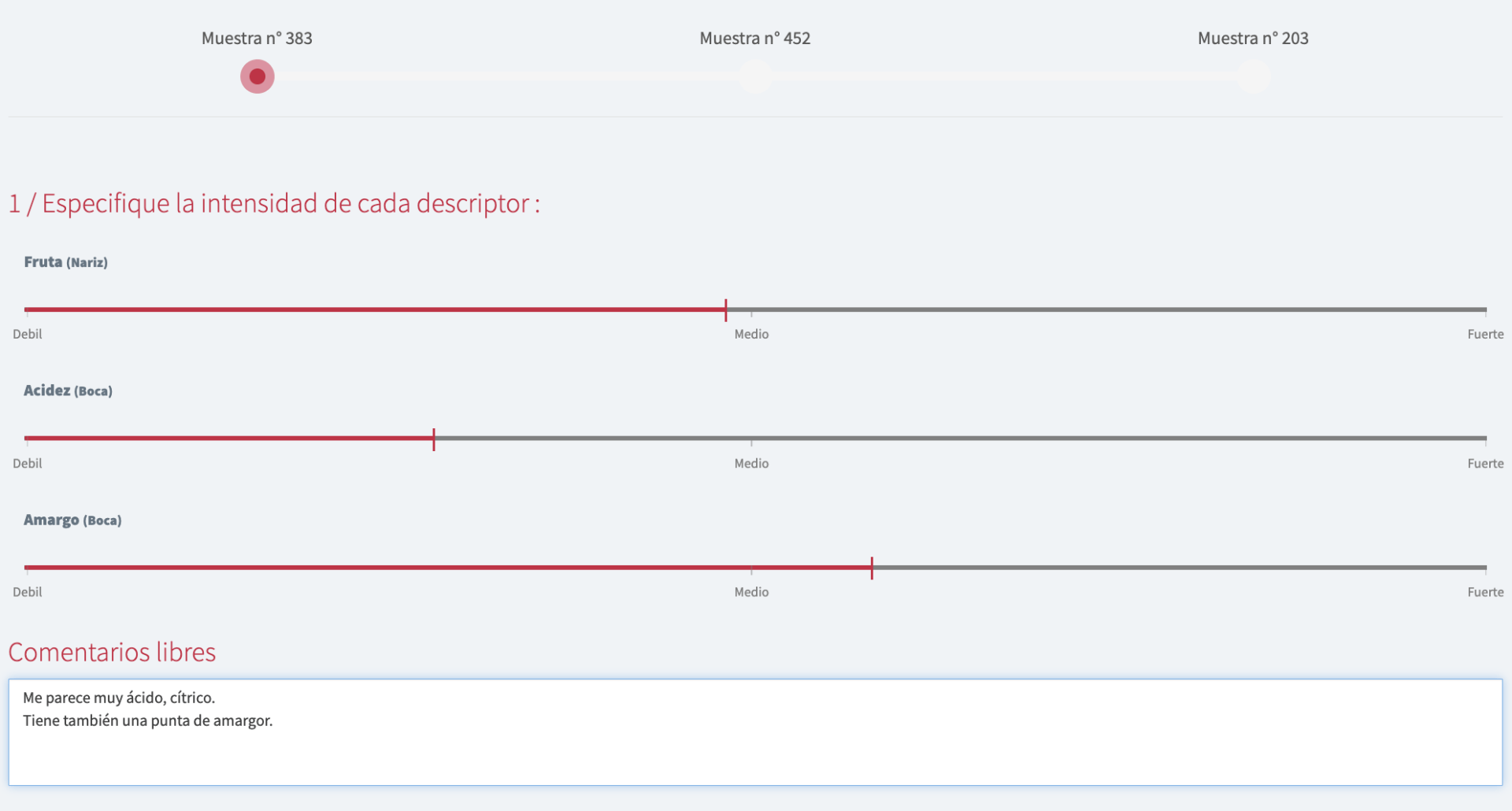Click the Muestra n° 383 label
The image size is (1512, 811).
[257, 39]
